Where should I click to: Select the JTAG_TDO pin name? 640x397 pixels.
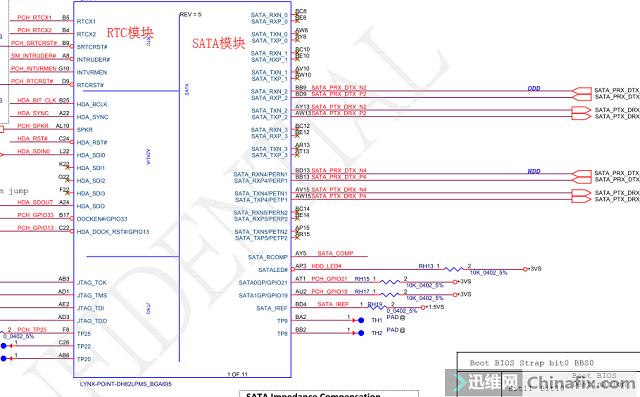coord(92,321)
